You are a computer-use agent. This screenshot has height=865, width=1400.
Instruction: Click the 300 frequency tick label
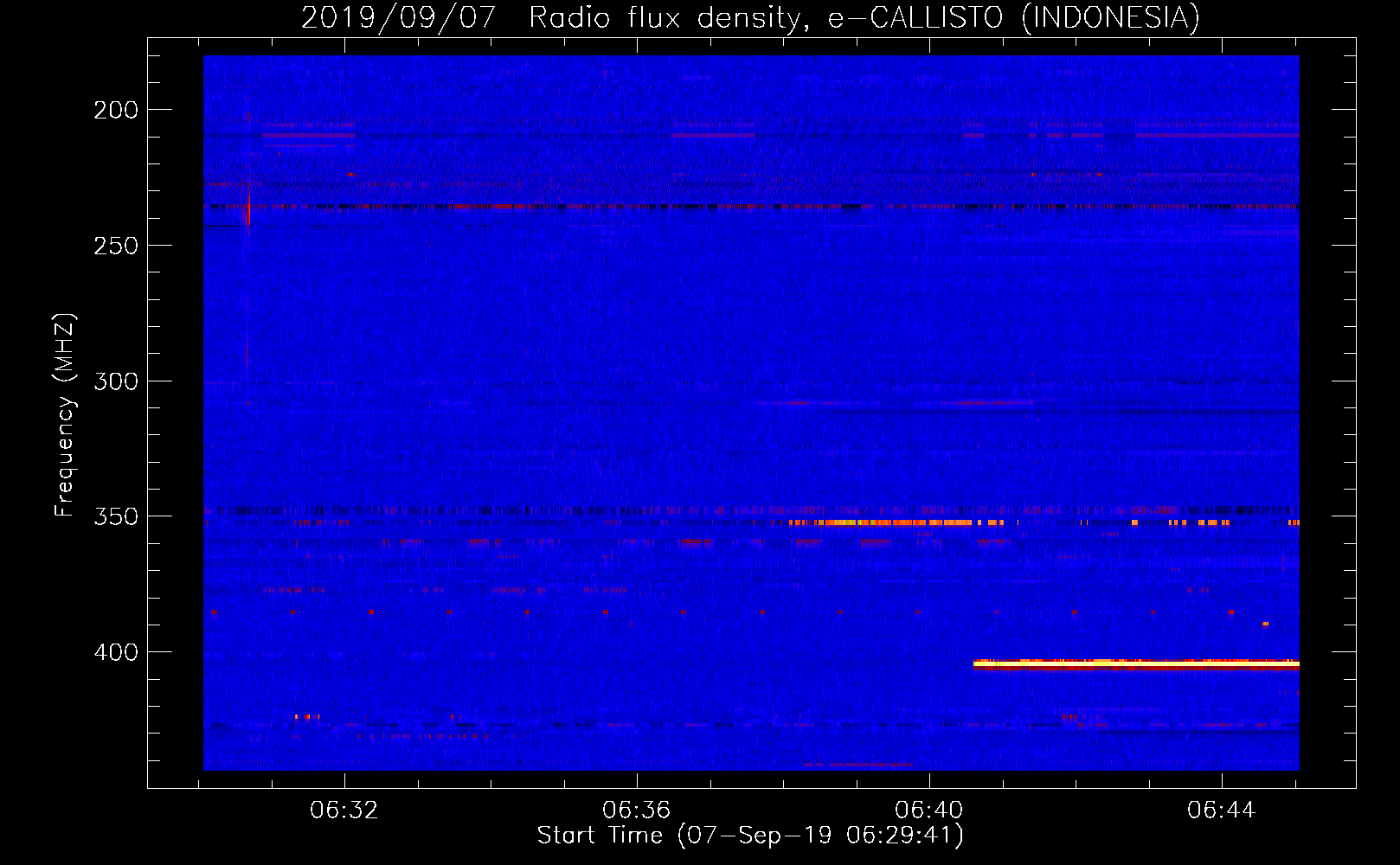(x=116, y=381)
